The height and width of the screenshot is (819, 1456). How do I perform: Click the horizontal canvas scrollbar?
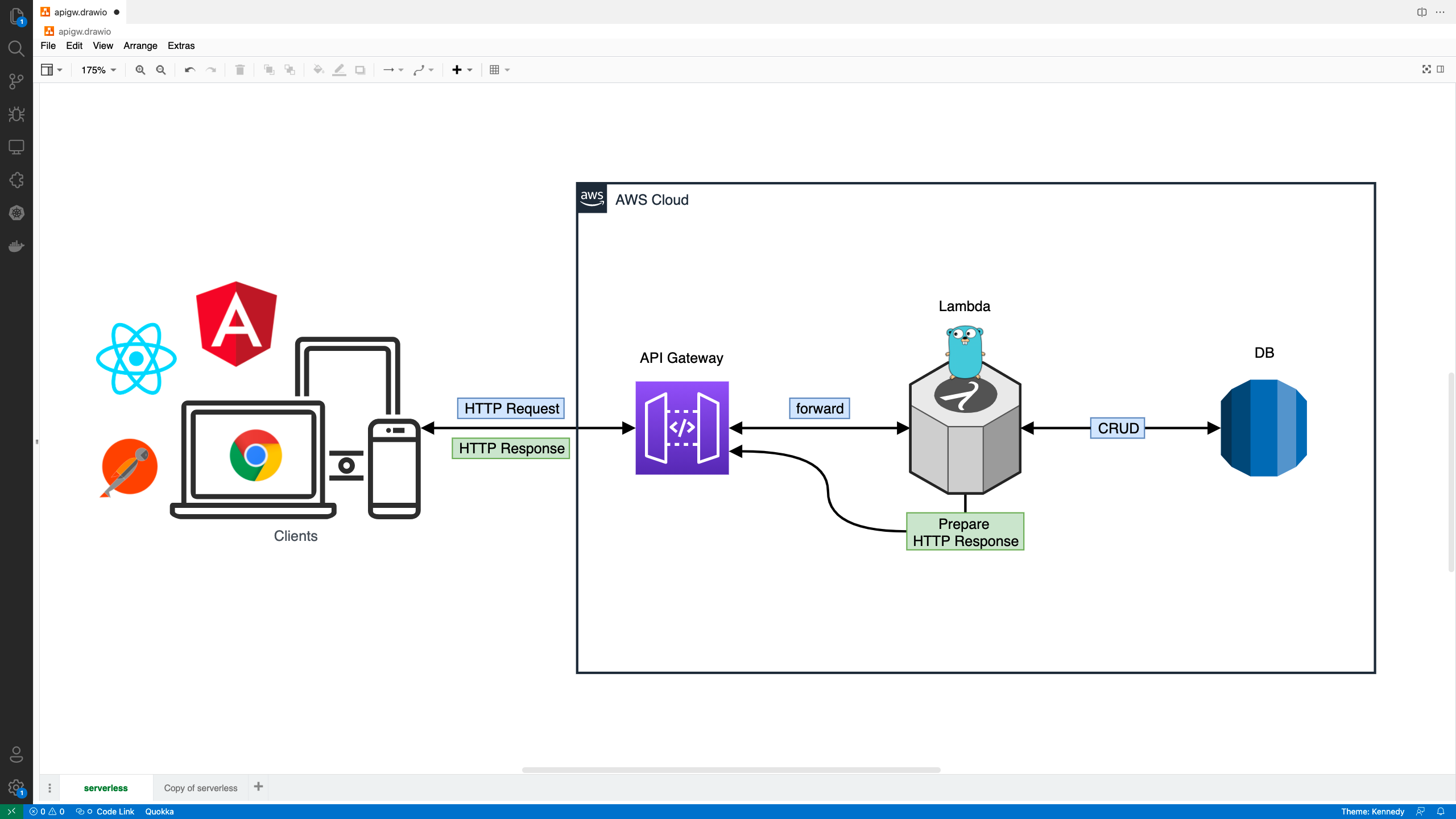pos(731,770)
